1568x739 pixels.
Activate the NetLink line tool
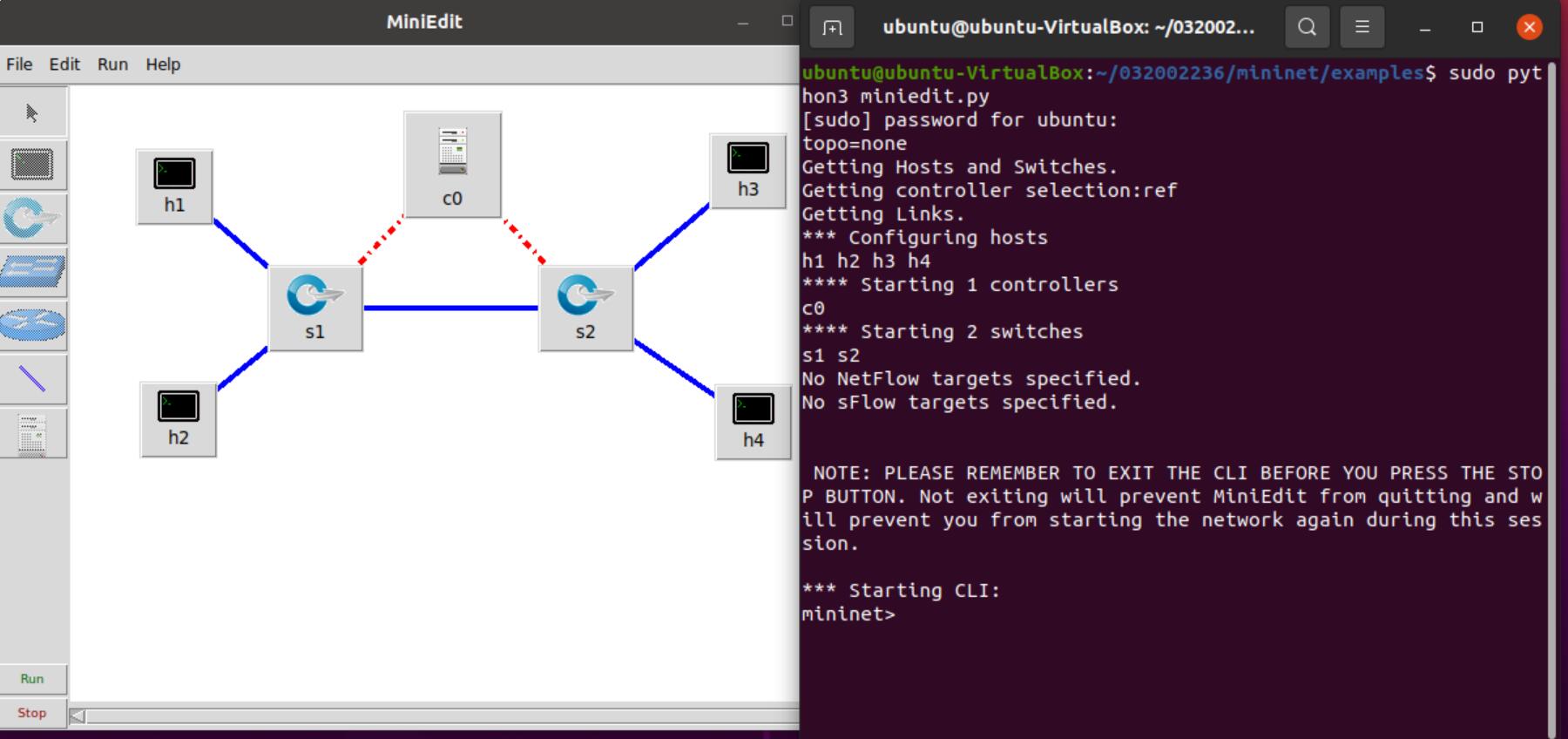pos(33,379)
